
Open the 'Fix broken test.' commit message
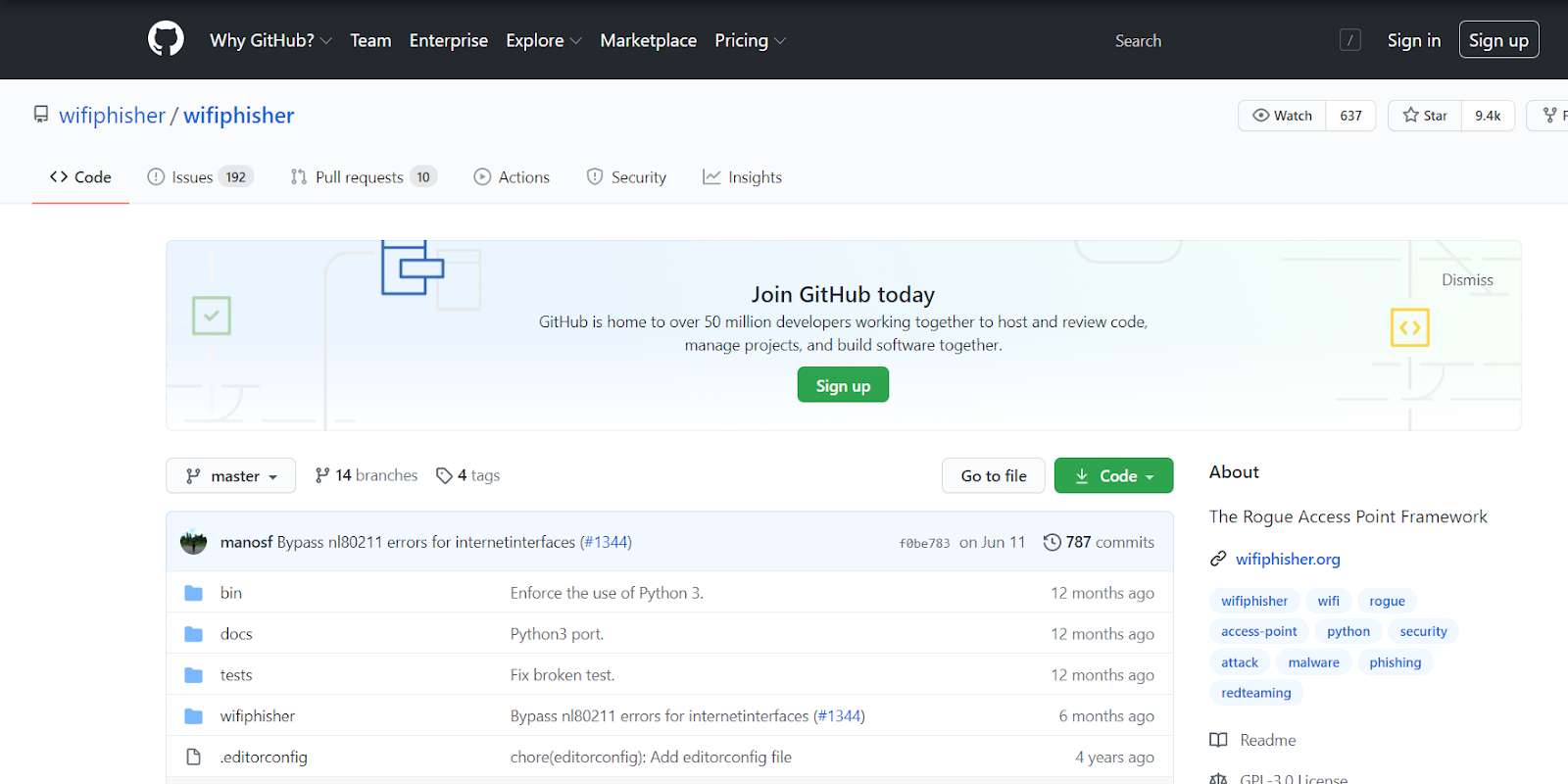click(x=563, y=675)
